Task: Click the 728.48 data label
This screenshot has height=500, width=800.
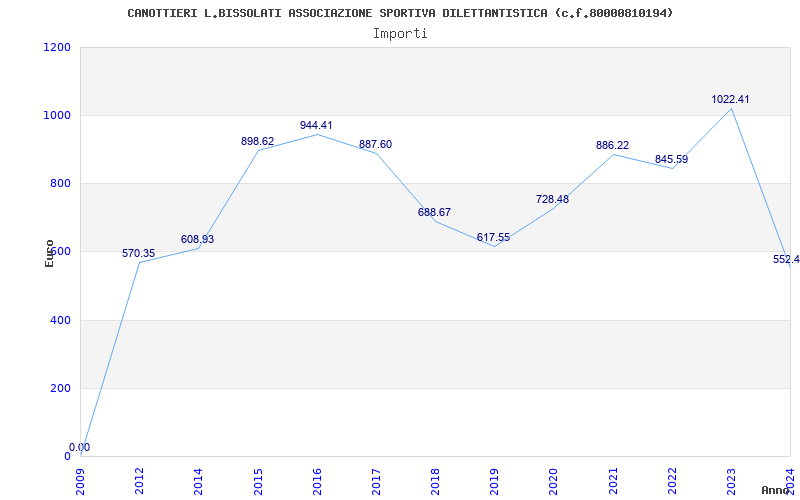Action: tap(552, 199)
